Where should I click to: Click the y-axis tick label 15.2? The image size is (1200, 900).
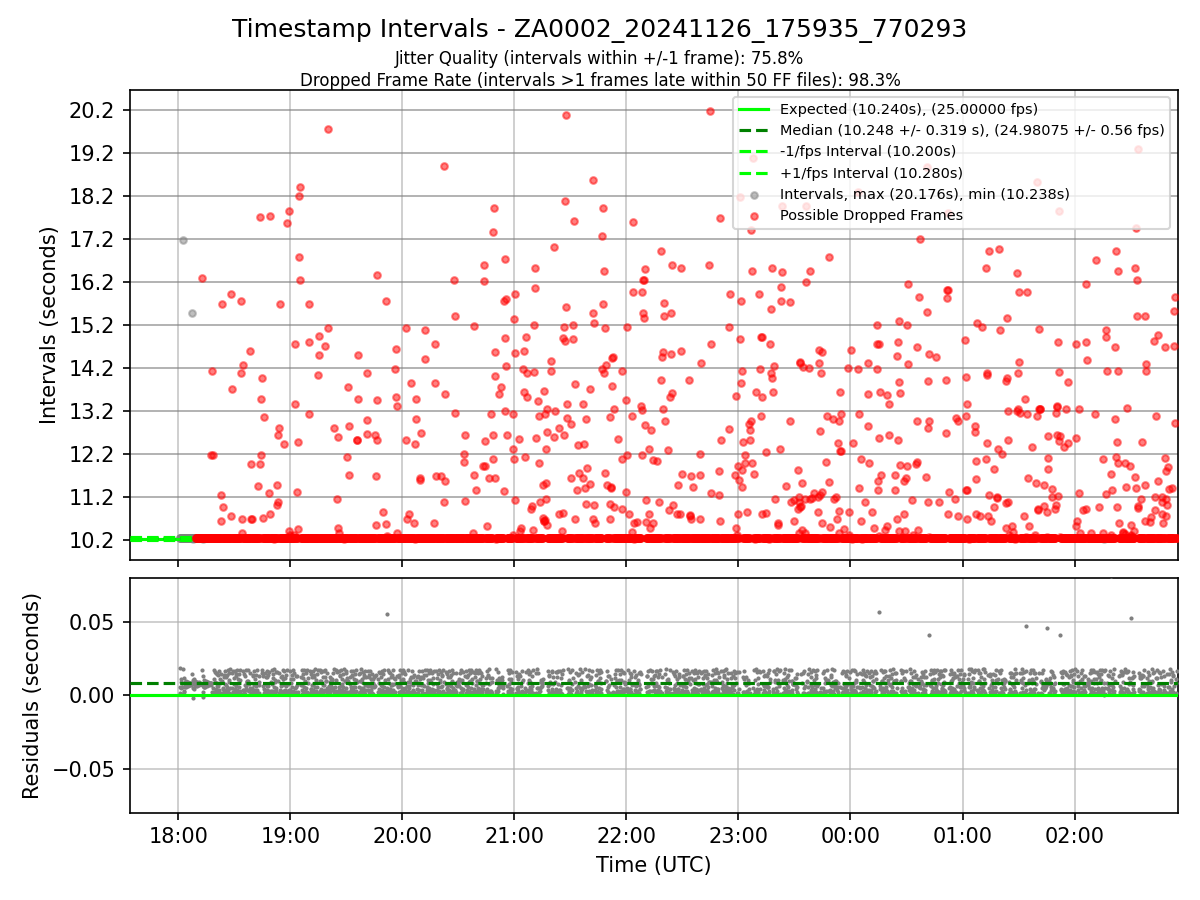pos(92,325)
